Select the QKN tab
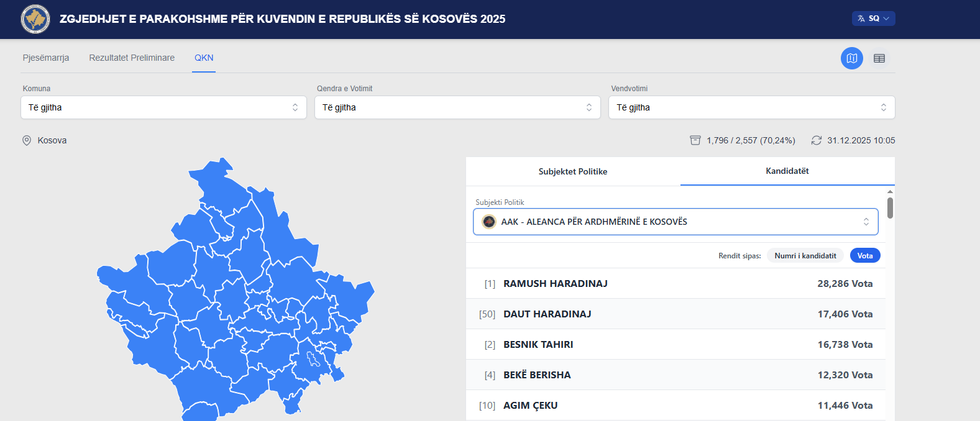 [204, 57]
